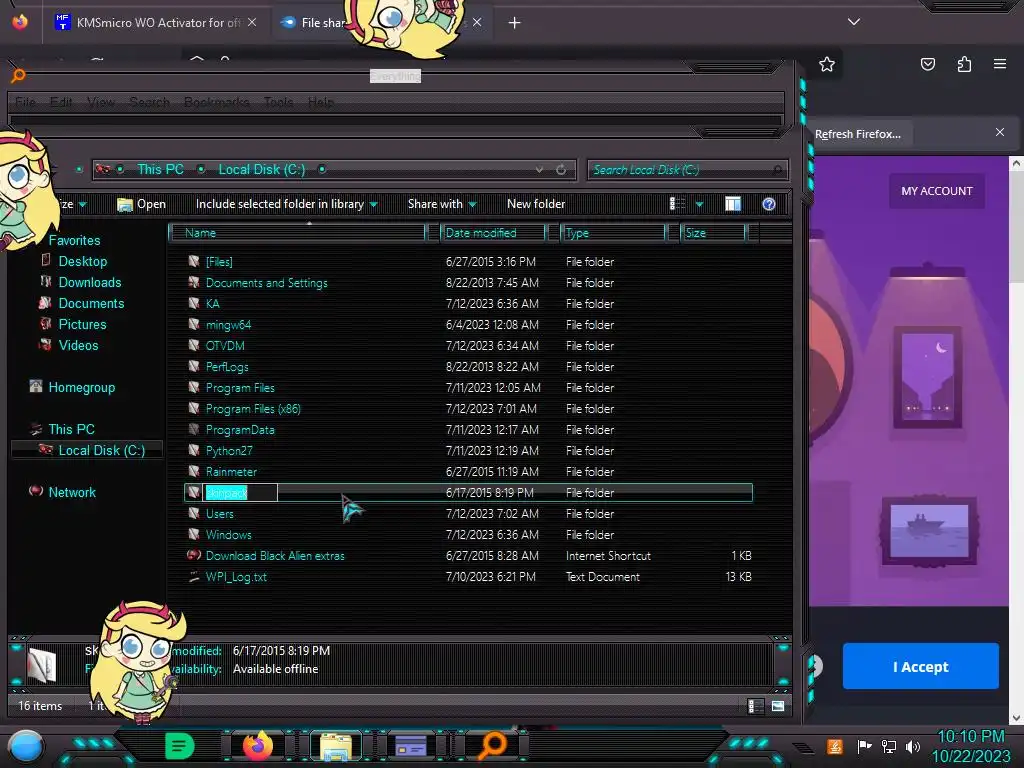Viewport: 1024px width, 768px height.
Task: Expand the view options dropdown arrow
Action: point(699,204)
